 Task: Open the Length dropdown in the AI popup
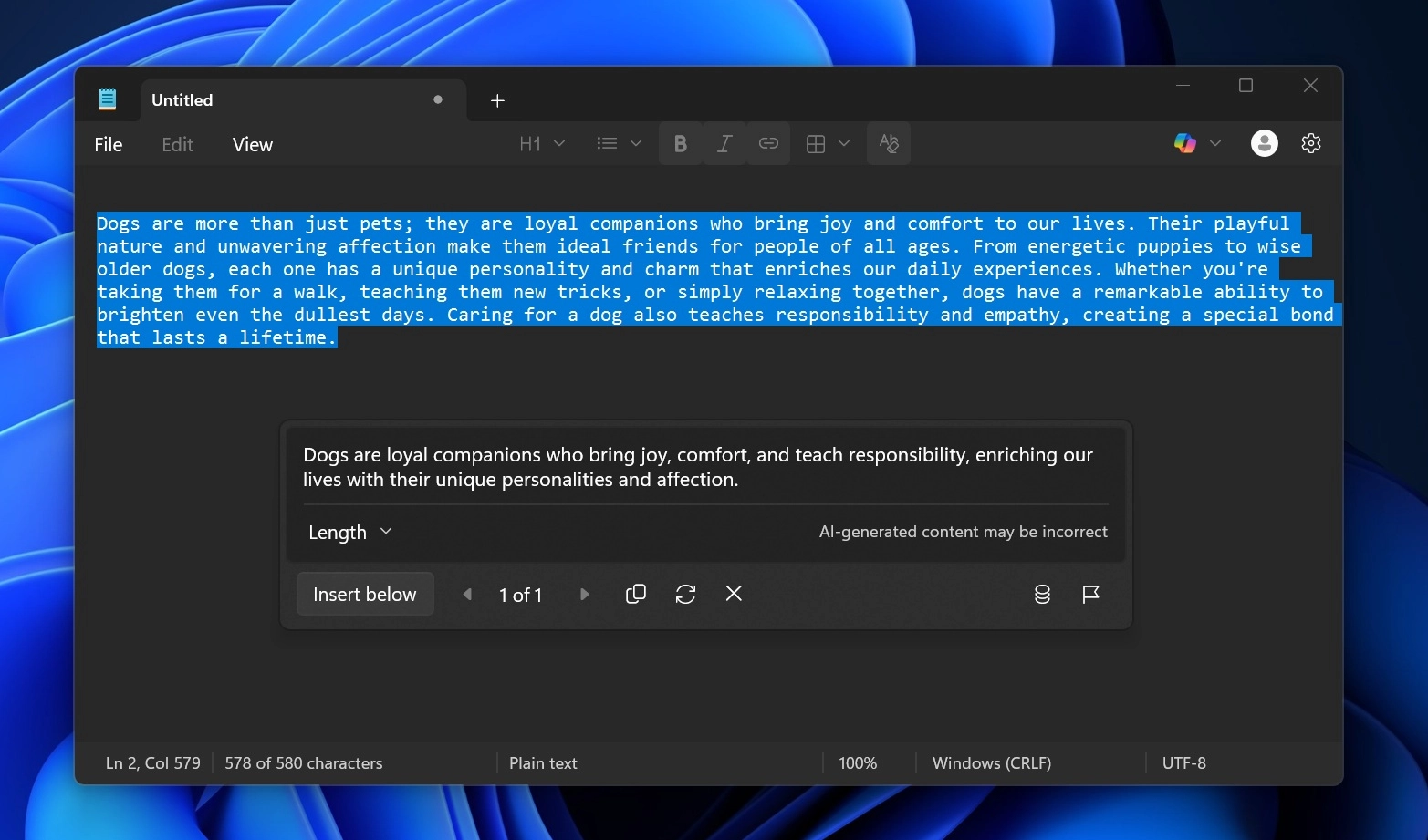(349, 532)
